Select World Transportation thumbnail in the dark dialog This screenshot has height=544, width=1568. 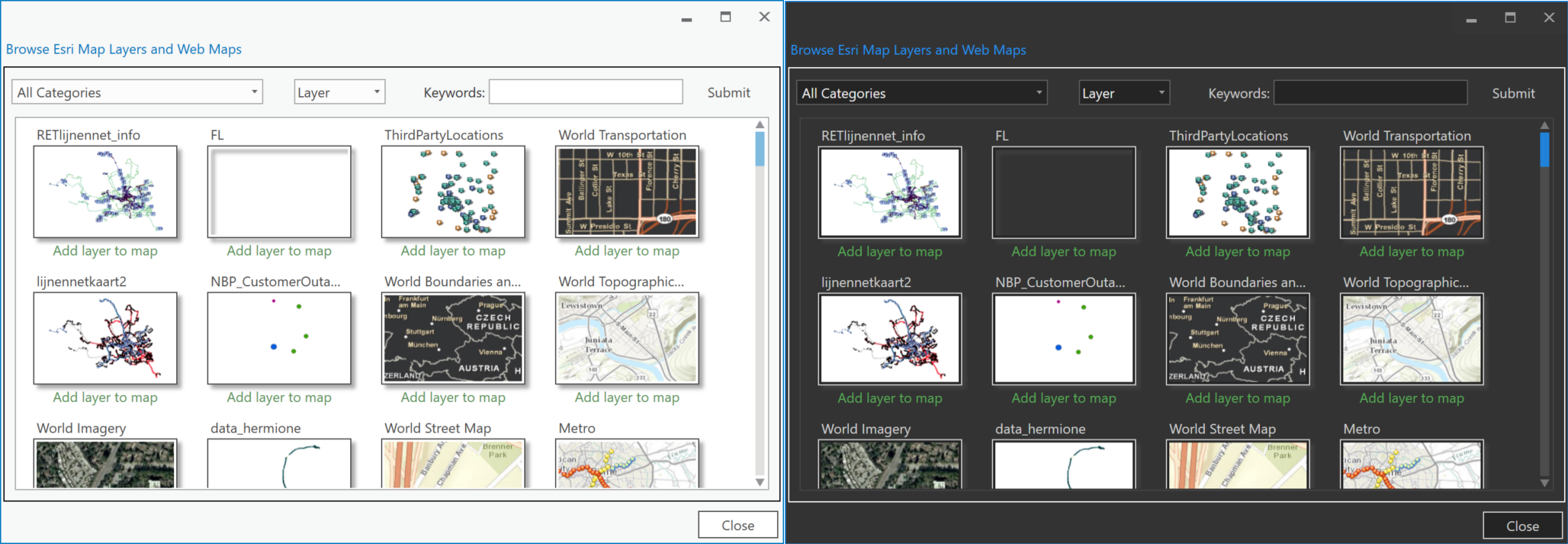pos(1411,192)
